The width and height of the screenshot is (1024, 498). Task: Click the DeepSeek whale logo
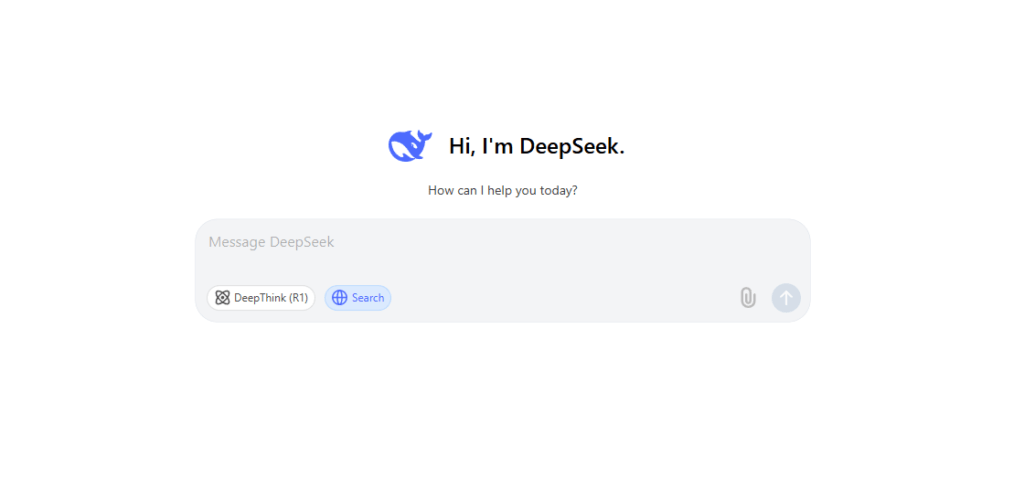click(410, 146)
